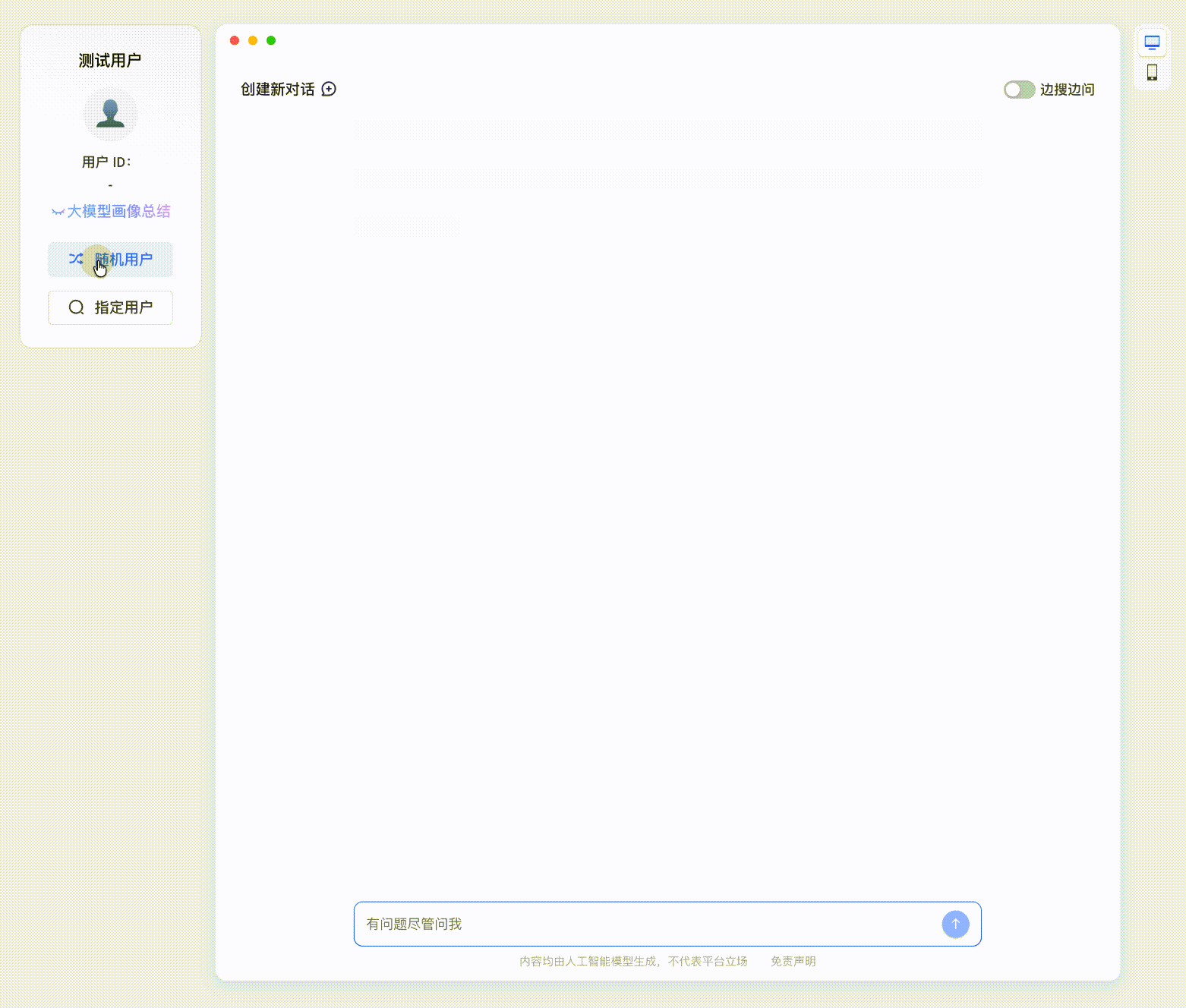Screen dimensions: 1186x1008
Task: Click the shuffle icon in 随机用户
Action: click(76, 259)
